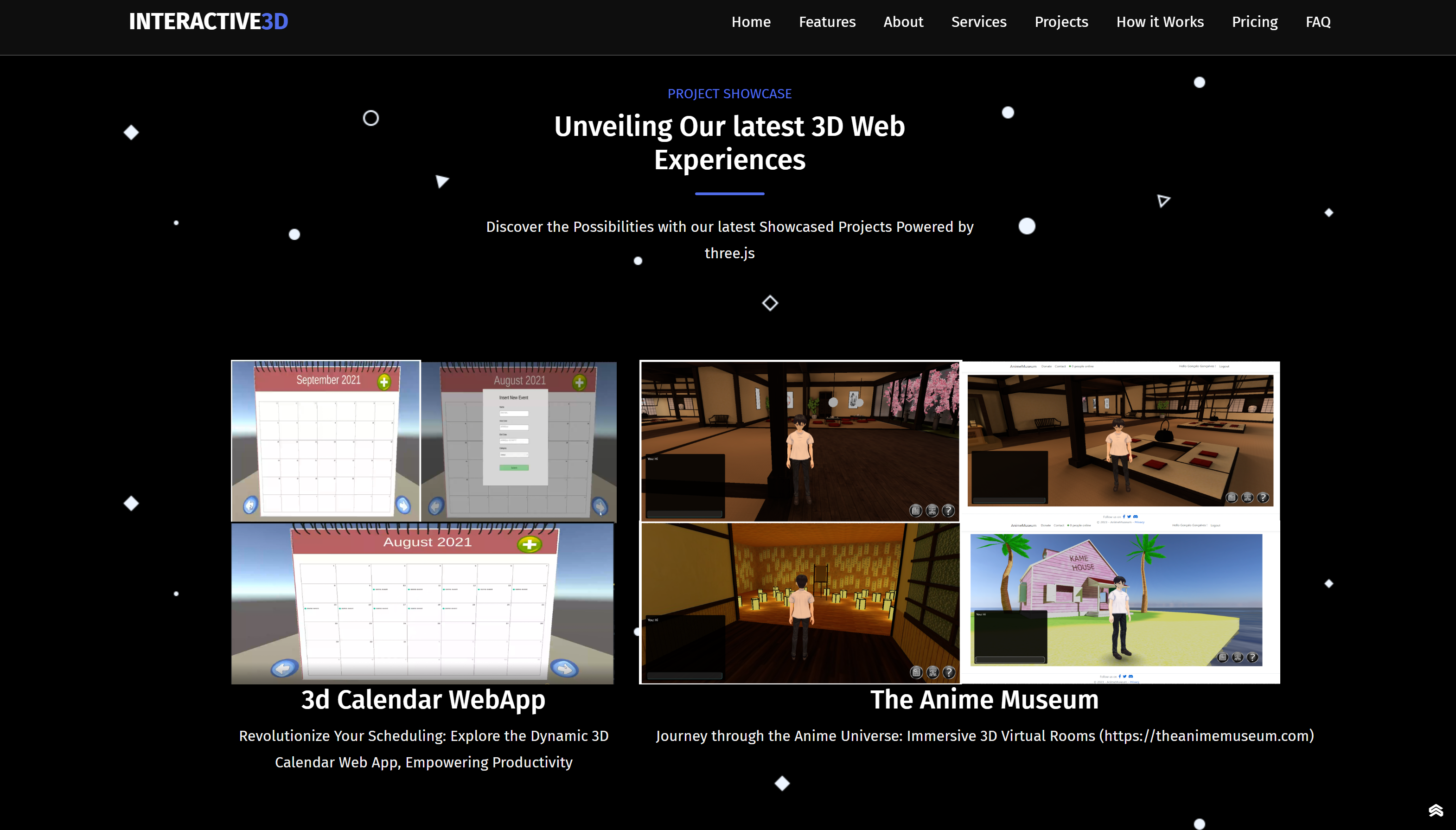Go to Features in the navigation
Viewport: 1456px width, 830px height.
827,22
